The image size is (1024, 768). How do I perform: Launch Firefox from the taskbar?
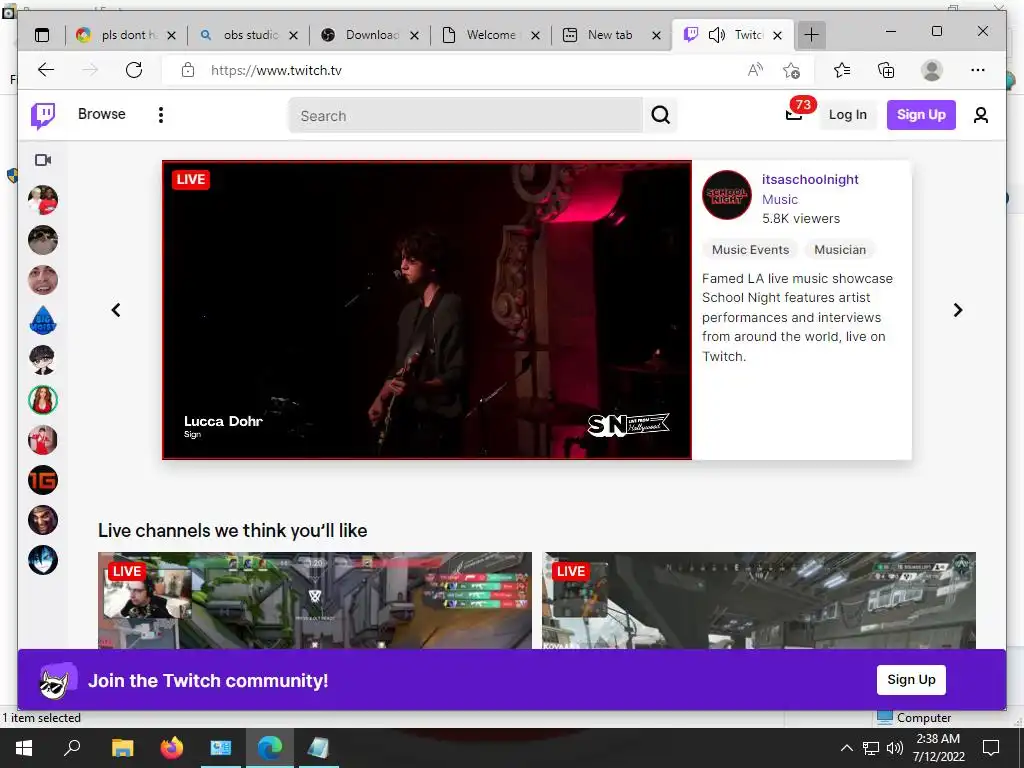coord(172,748)
